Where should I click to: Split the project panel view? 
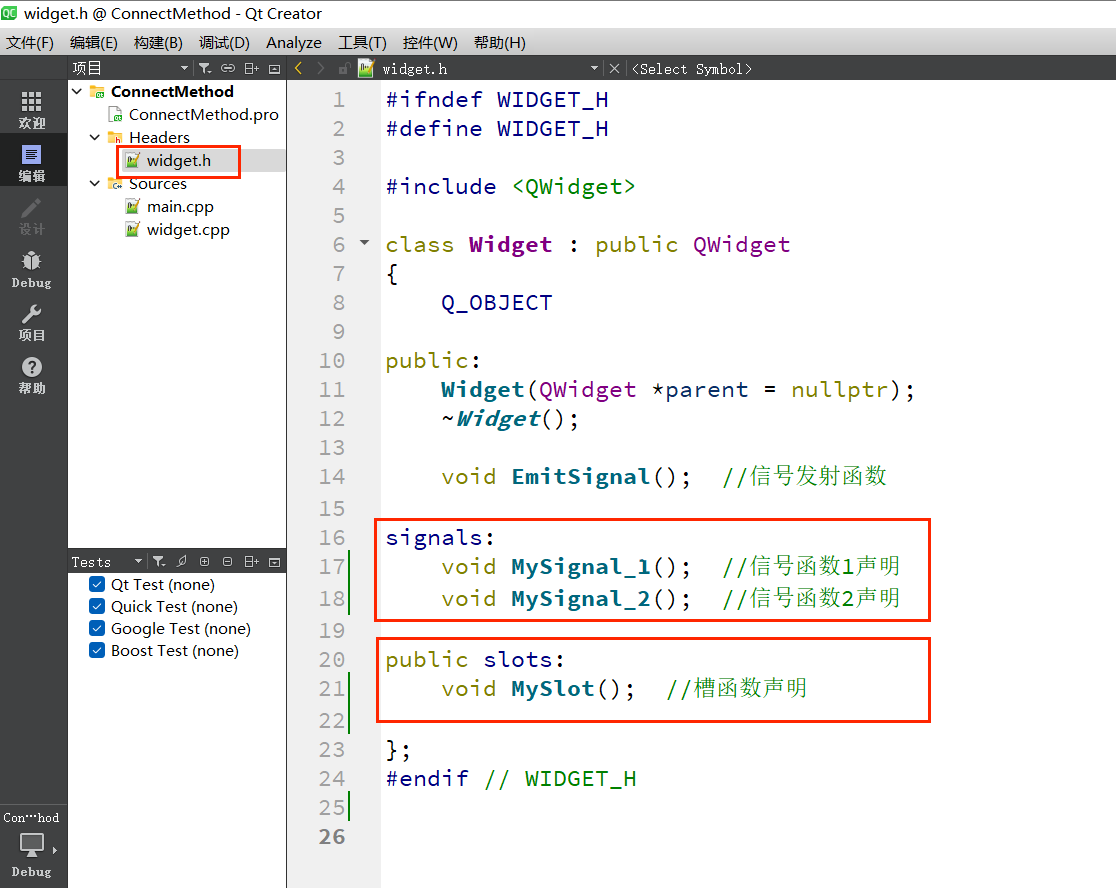tap(251, 68)
